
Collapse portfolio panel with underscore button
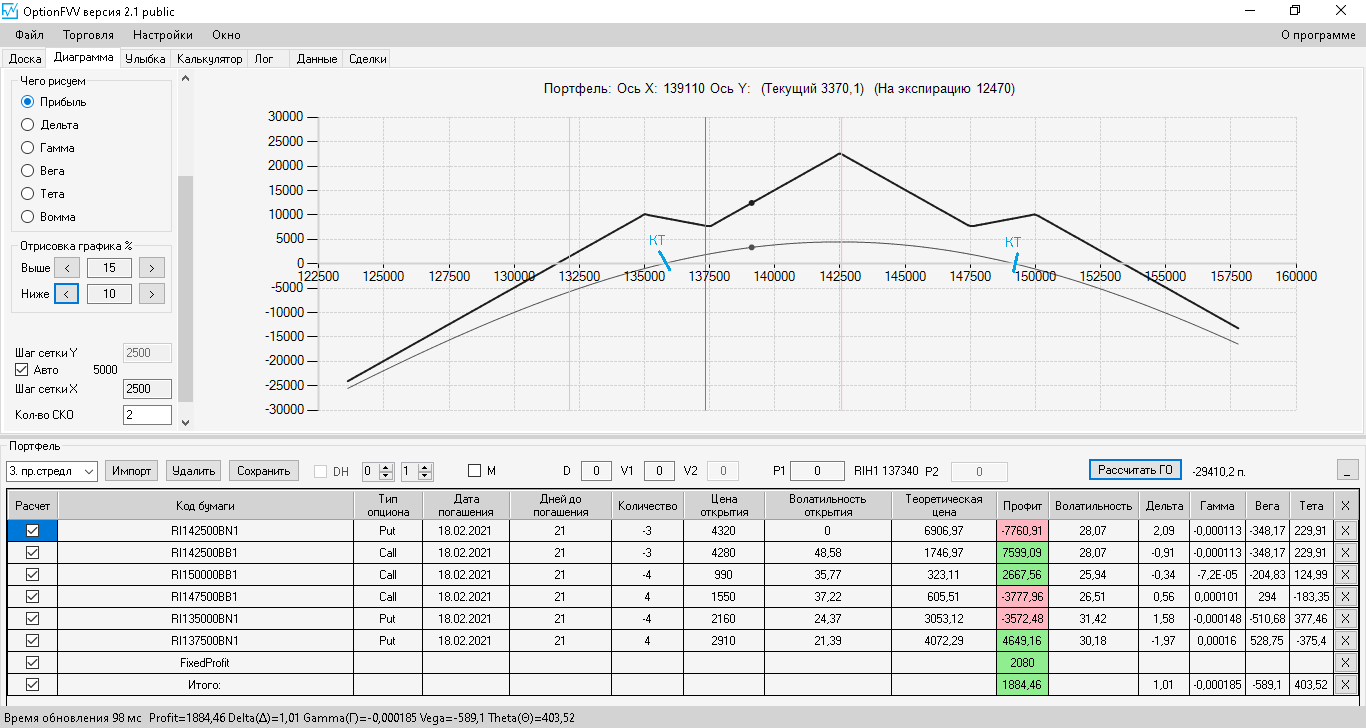click(1346, 470)
